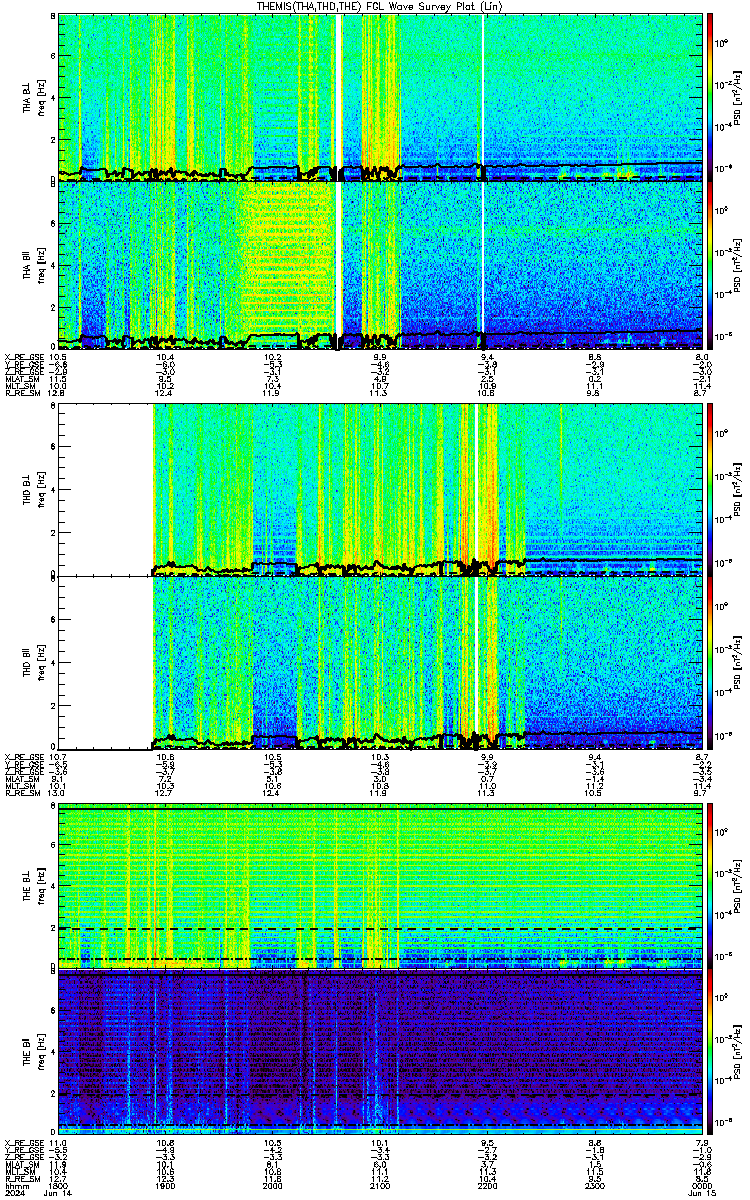Click the THA B-perpendicular axis label
The height and width of the screenshot is (1200, 750).
point(29,96)
